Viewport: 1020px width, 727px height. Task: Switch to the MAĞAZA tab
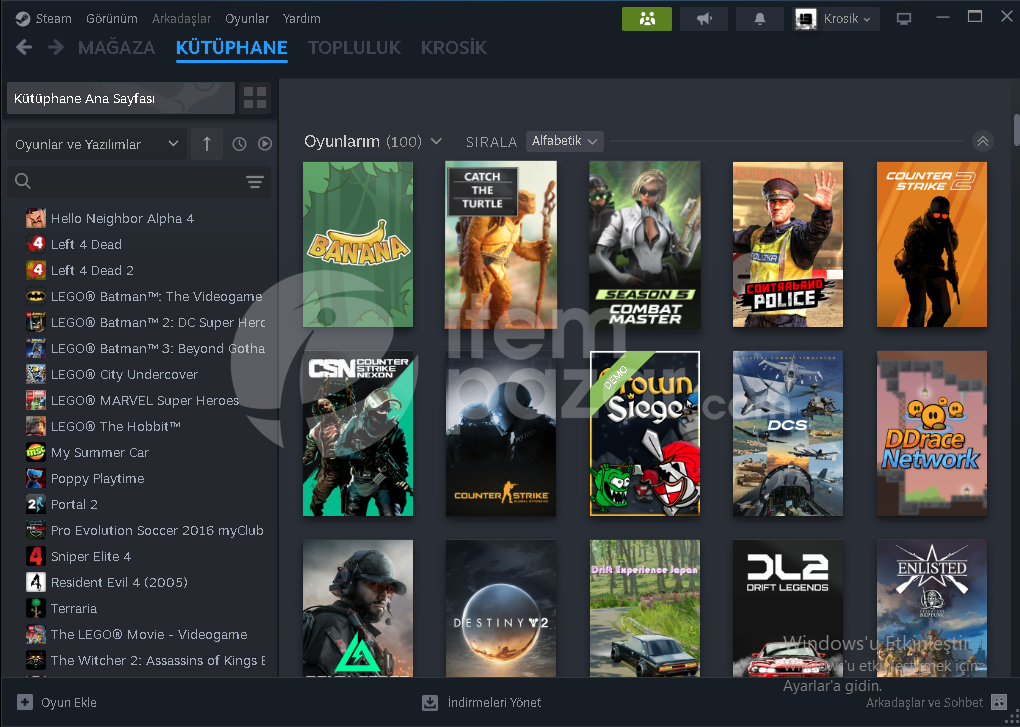pyautogui.click(x=116, y=47)
